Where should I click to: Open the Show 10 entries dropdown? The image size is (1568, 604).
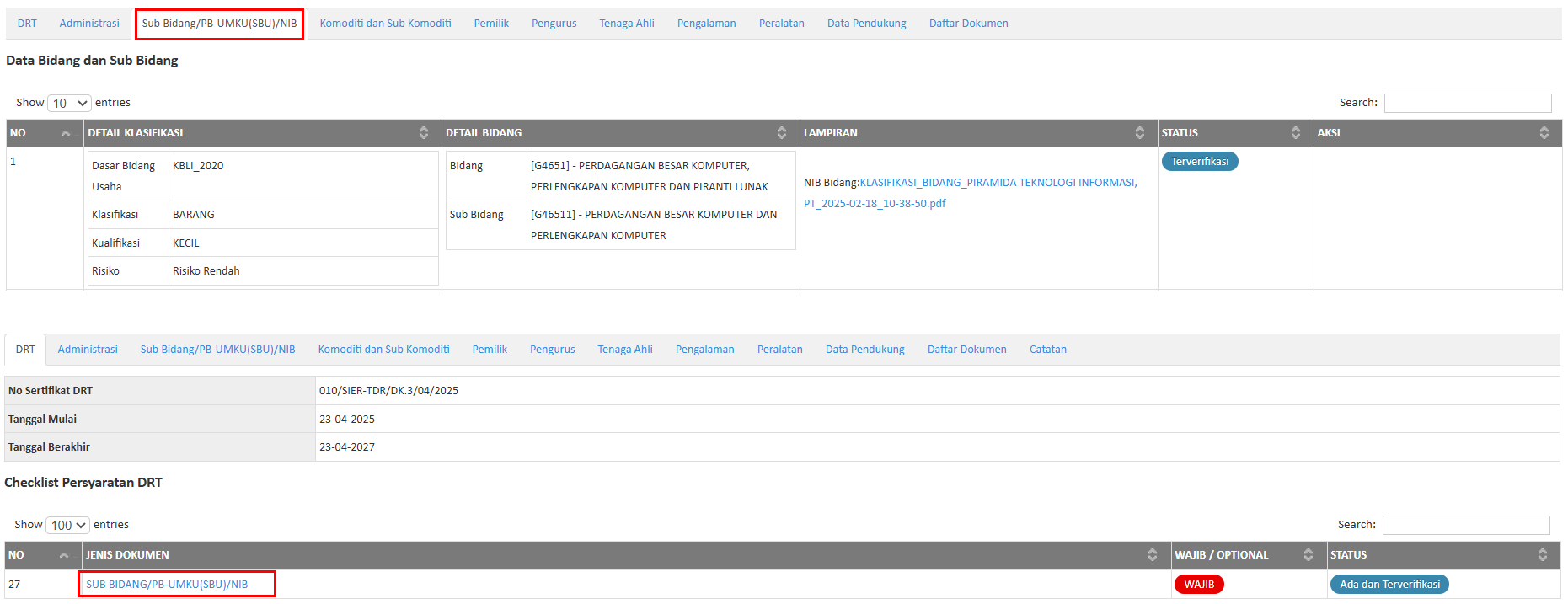click(69, 103)
